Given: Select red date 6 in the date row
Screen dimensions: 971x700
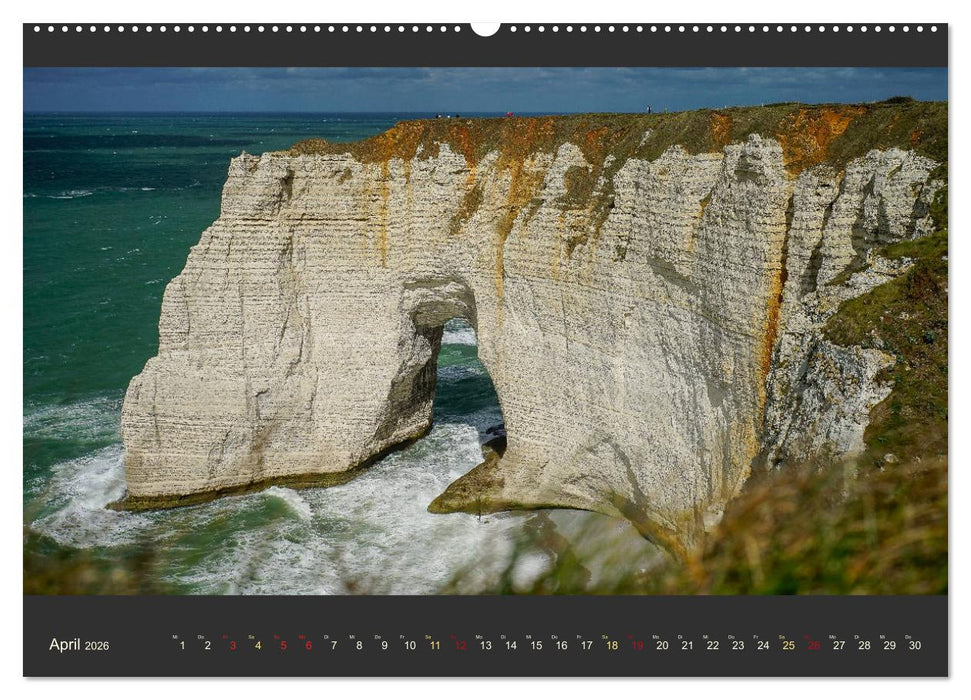Looking at the screenshot, I should [308, 646].
